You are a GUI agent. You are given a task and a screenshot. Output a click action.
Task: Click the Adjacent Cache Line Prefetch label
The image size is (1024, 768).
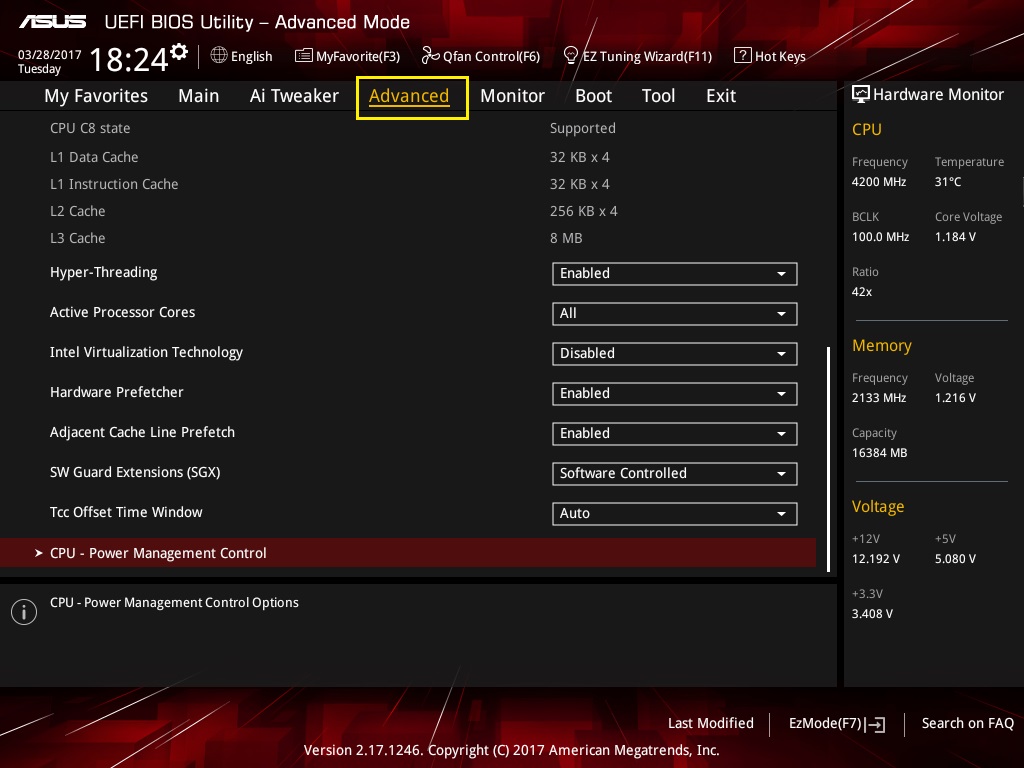coord(142,432)
